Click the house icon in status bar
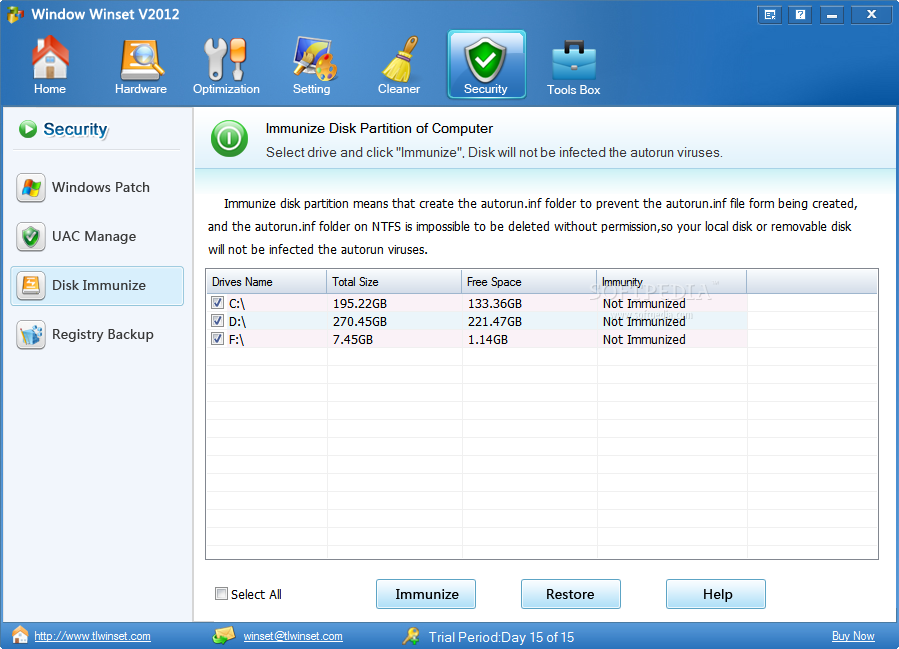Viewport: 899px width, 649px height. [20, 635]
